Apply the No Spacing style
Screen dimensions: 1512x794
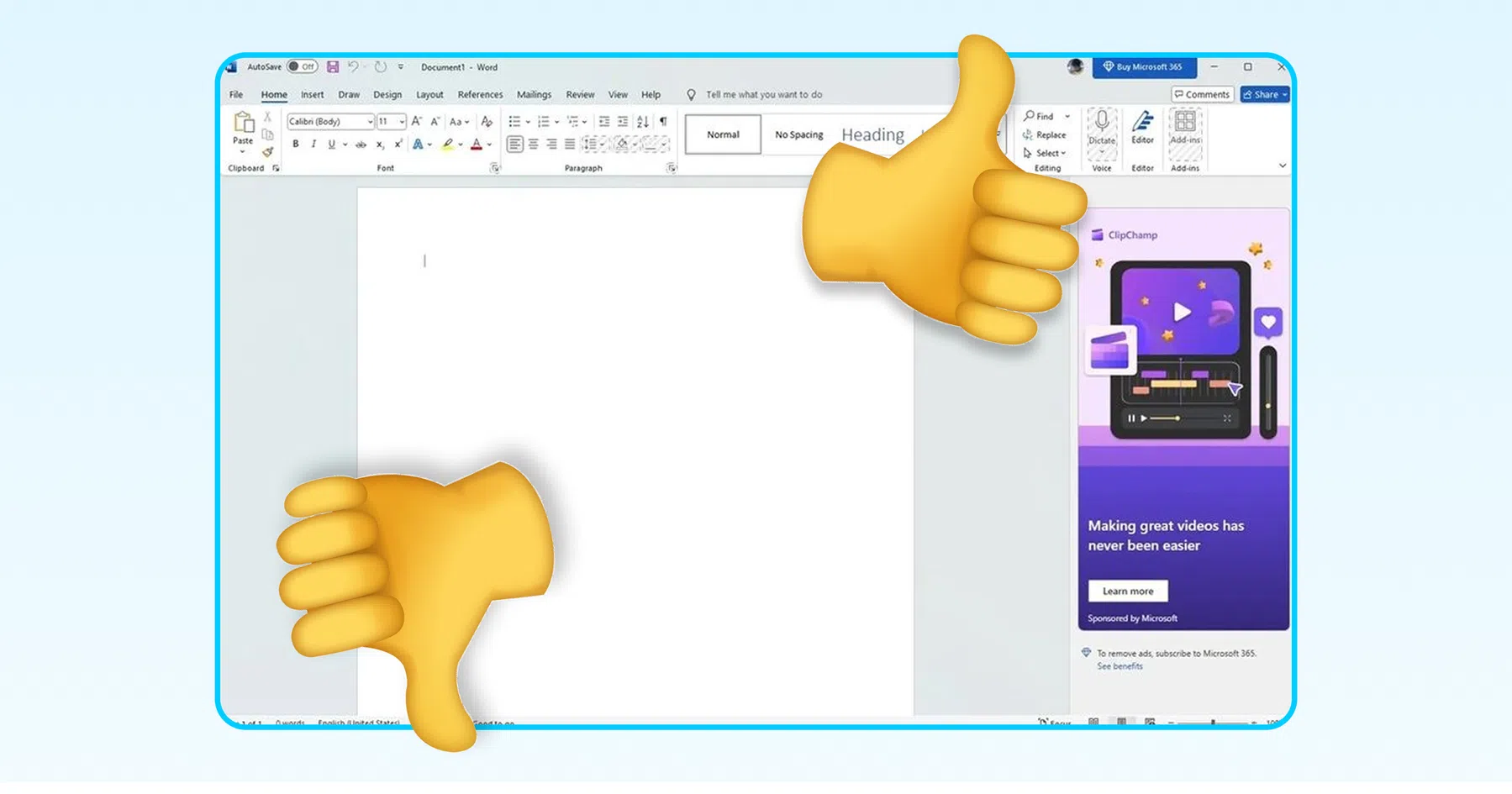(x=799, y=134)
